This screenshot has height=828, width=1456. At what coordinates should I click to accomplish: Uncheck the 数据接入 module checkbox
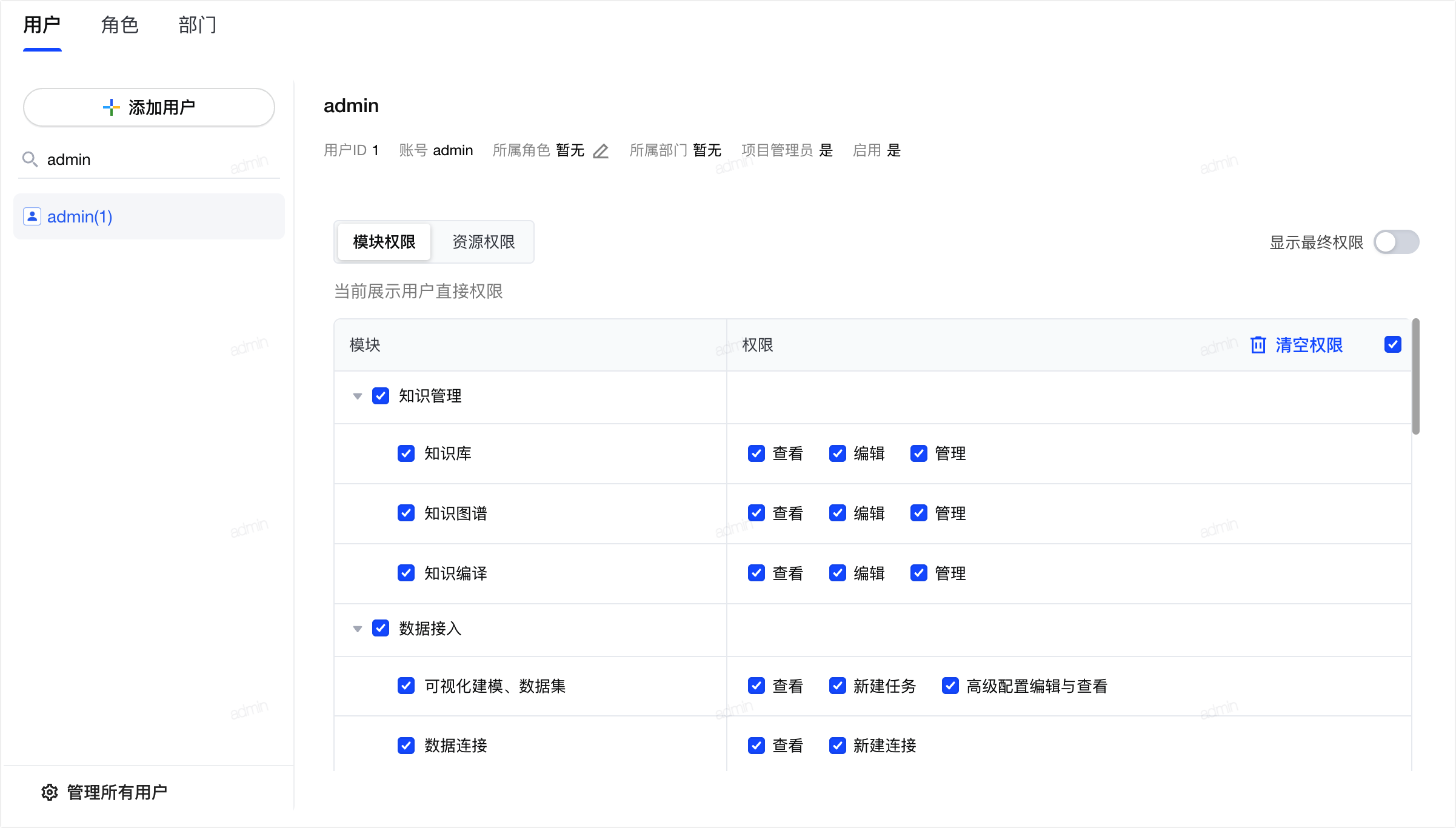coord(381,628)
